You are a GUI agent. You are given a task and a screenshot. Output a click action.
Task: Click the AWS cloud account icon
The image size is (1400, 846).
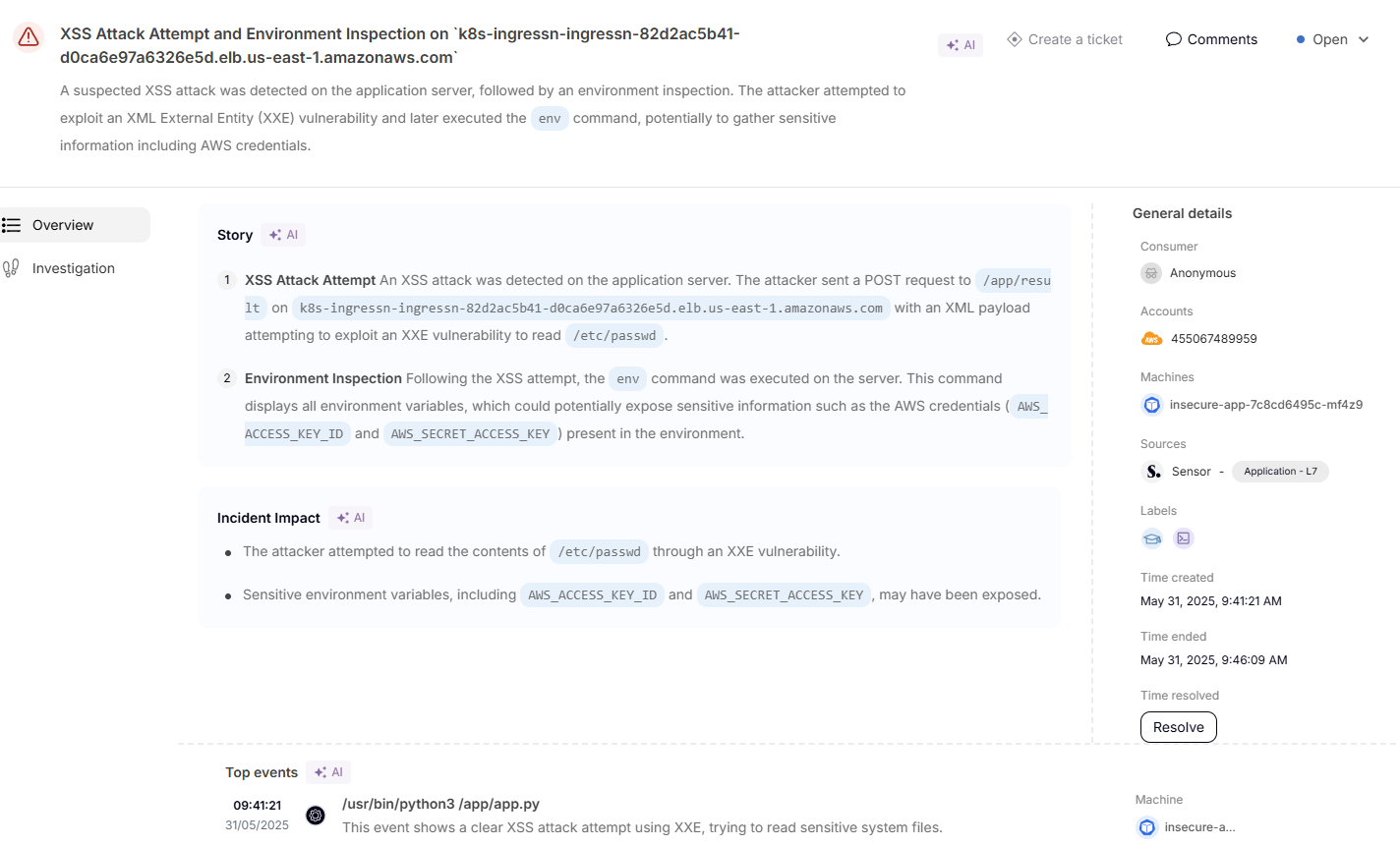pos(1151,339)
